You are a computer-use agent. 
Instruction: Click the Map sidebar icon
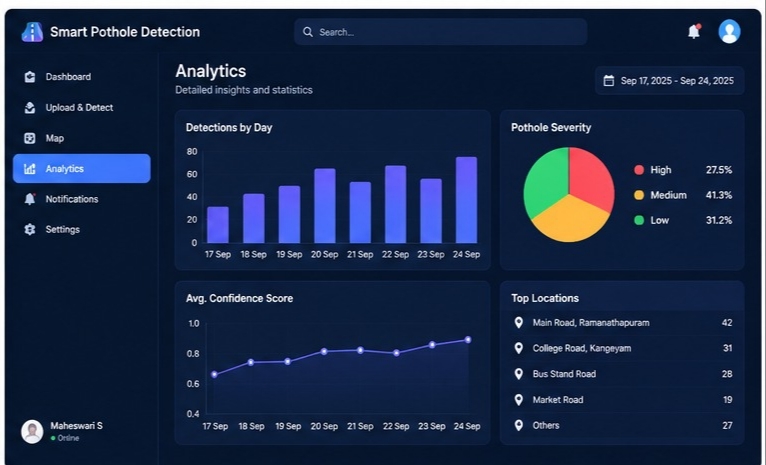point(30,138)
